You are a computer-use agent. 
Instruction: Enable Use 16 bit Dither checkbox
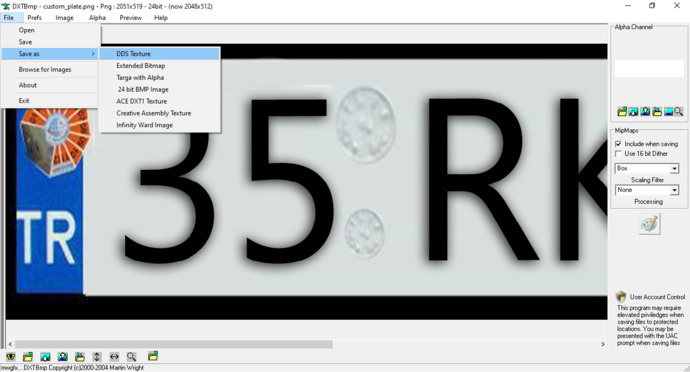click(x=618, y=154)
